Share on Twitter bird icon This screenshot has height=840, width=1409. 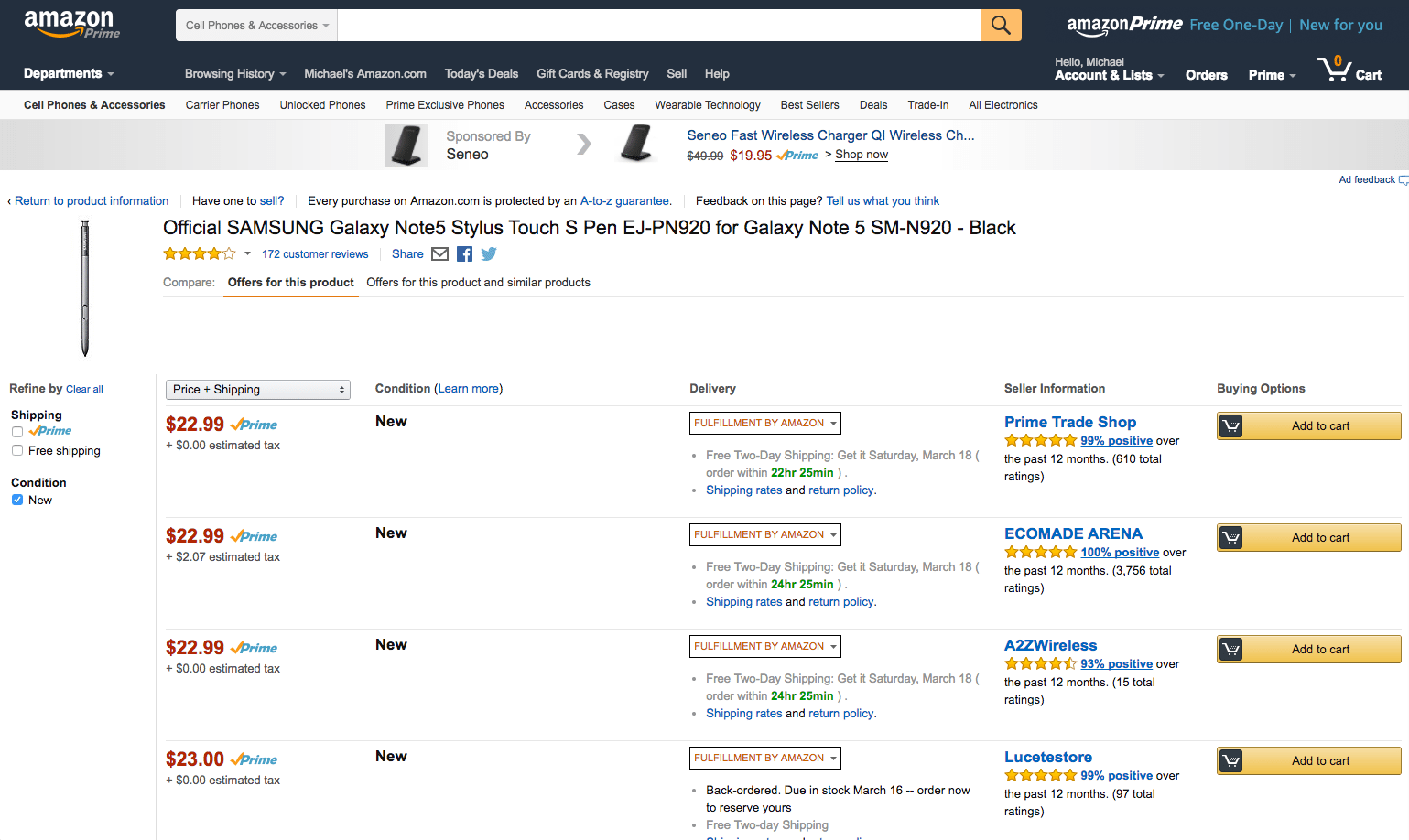tap(489, 254)
